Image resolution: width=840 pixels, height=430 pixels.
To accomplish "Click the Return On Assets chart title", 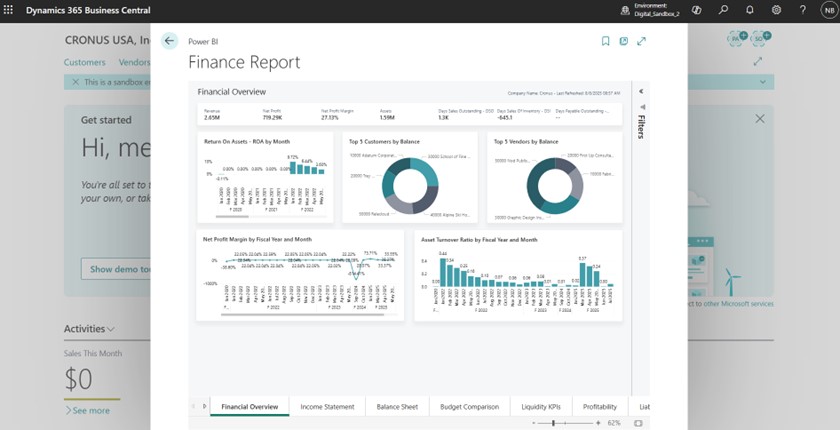I will coord(247,142).
